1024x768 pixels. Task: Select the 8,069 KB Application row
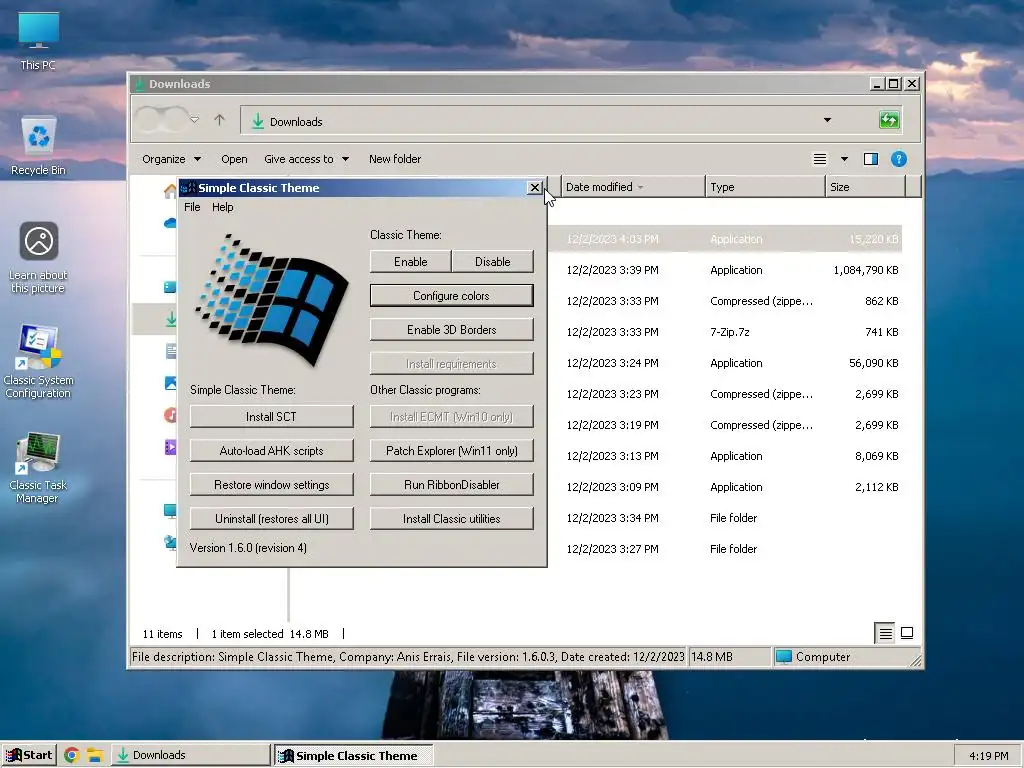pyautogui.click(x=725, y=456)
